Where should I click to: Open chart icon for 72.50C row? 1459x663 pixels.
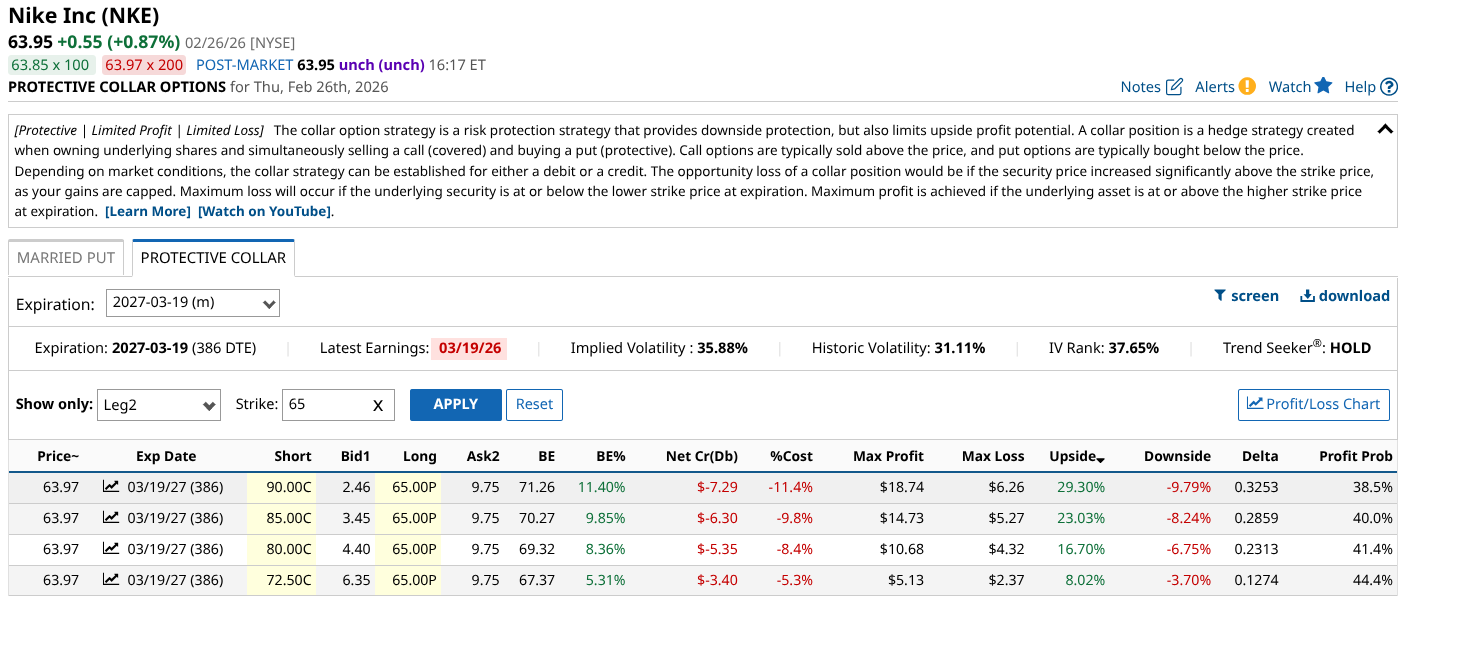coord(111,580)
